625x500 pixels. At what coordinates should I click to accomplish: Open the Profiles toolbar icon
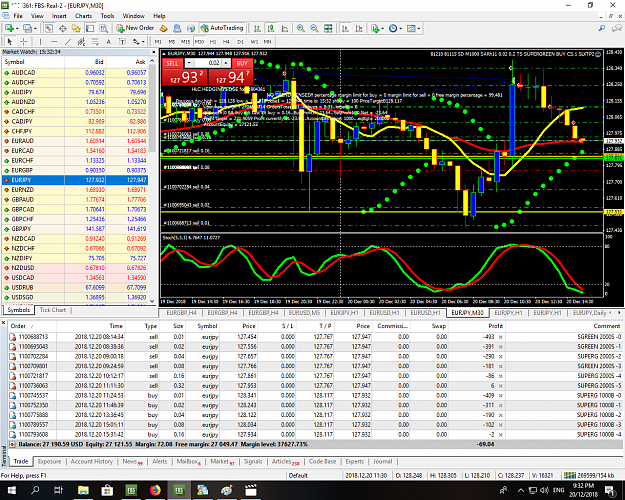tap(28, 28)
